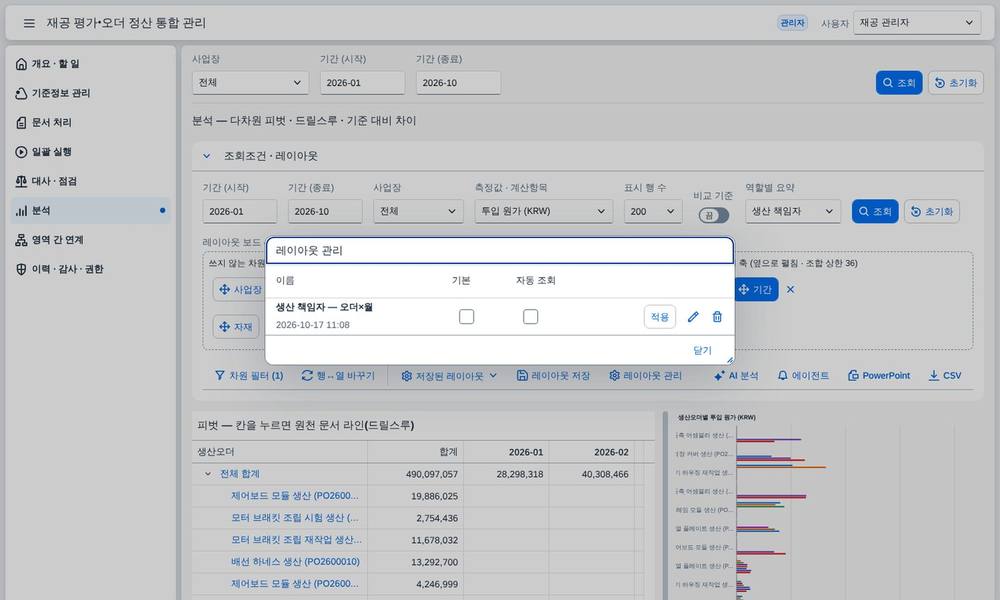
Task: Open the hamburger navigation menu
Action: click(29, 23)
